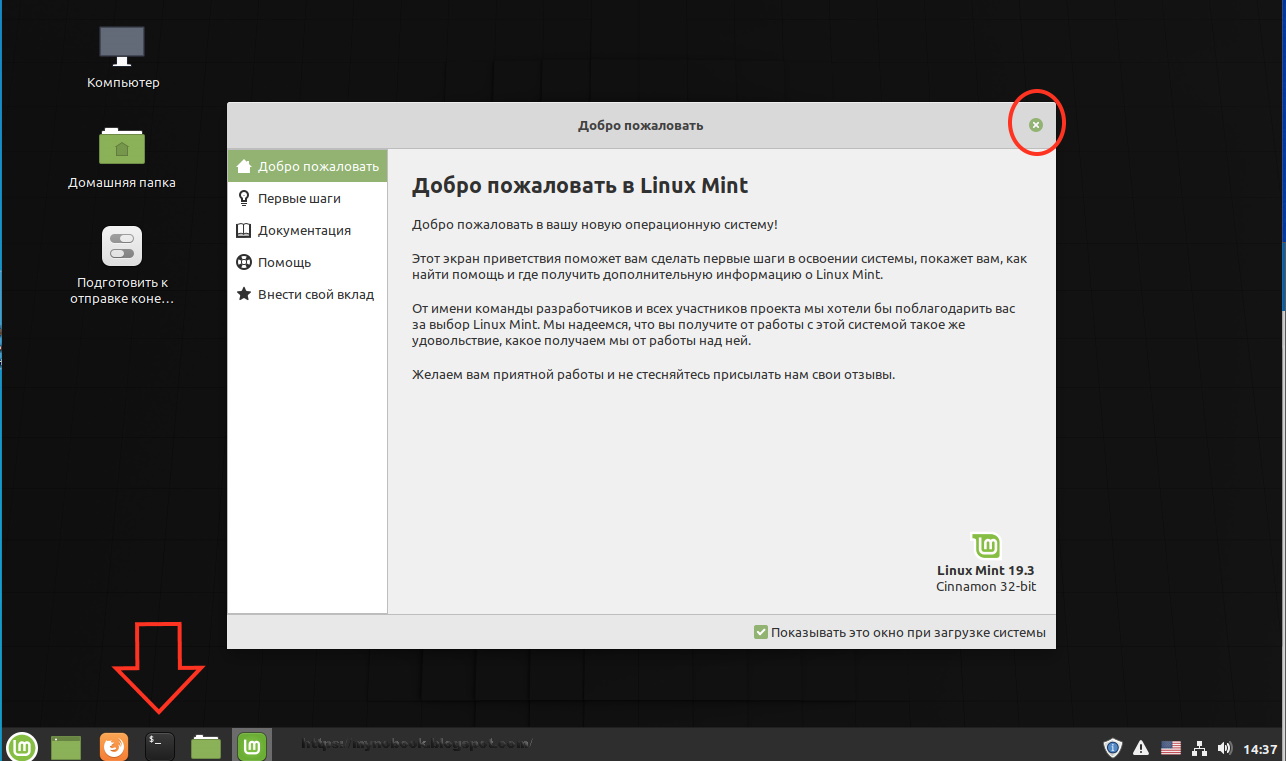Open the Документация section

click(307, 230)
